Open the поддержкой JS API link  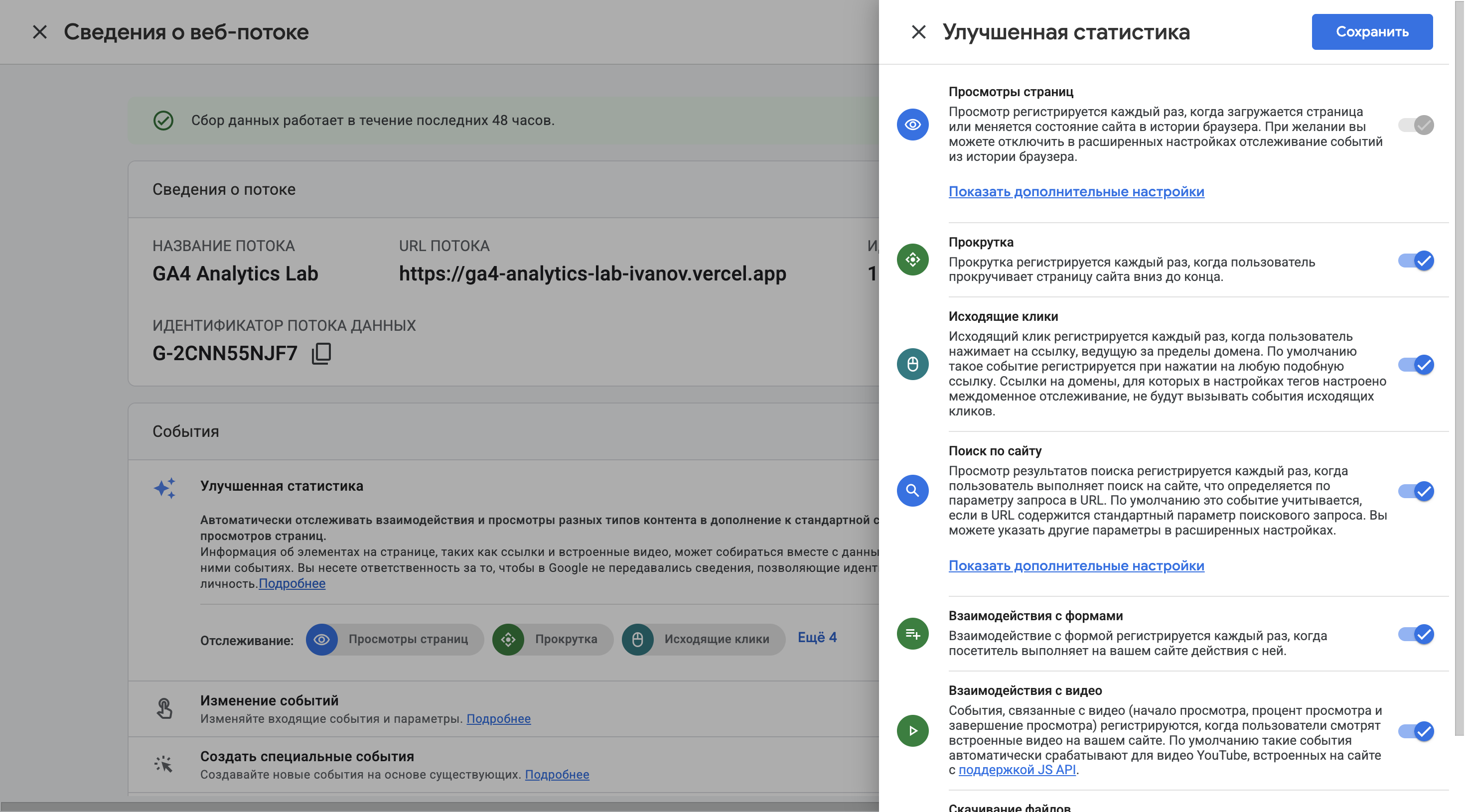[x=1017, y=770]
